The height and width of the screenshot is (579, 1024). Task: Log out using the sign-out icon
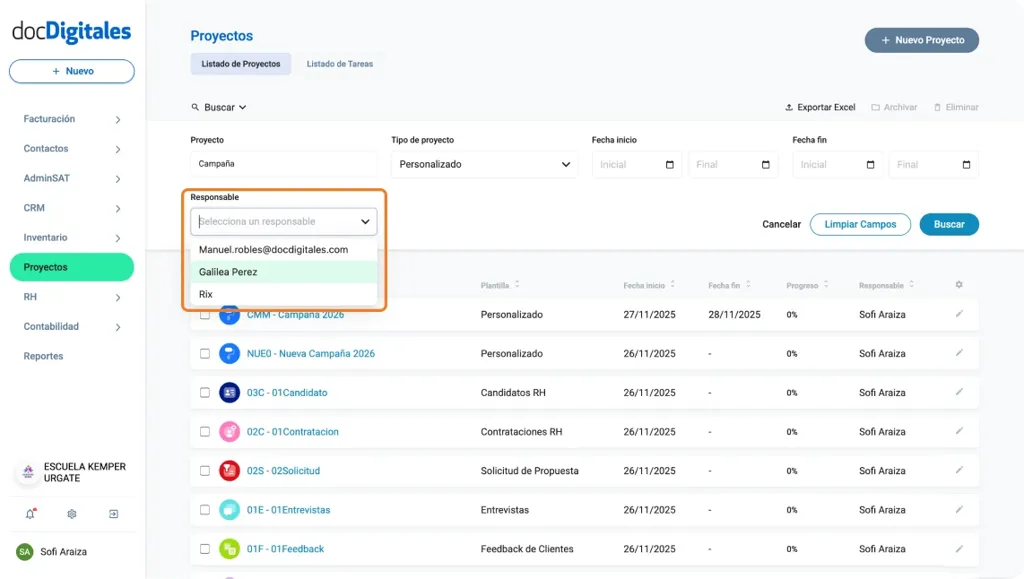point(114,513)
